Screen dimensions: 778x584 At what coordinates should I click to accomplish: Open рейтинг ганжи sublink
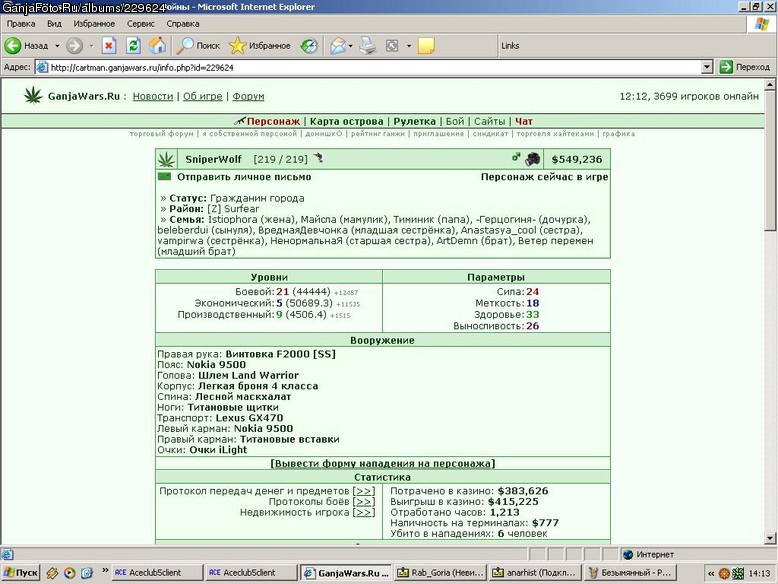[378, 133]
